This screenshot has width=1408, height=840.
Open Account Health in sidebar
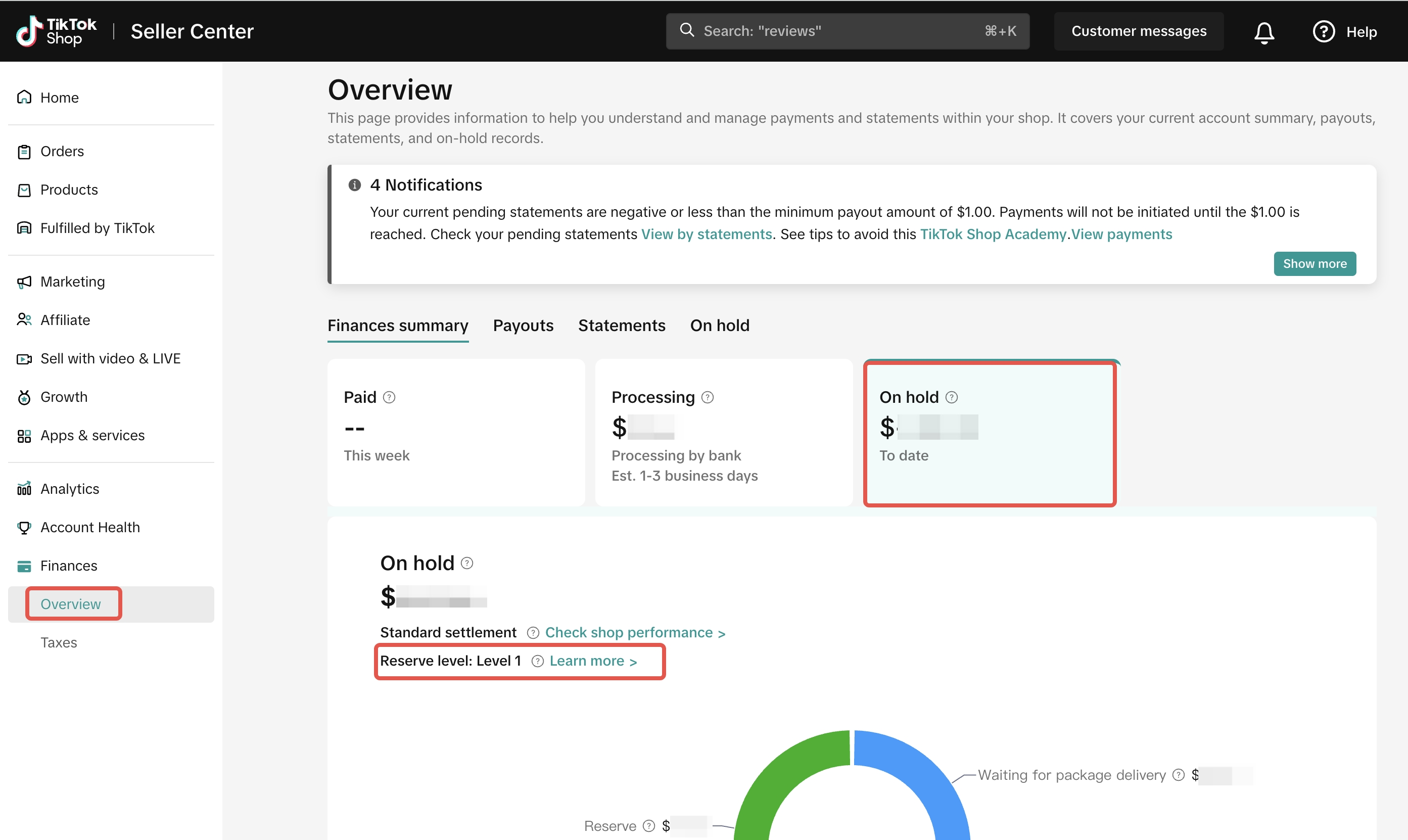point(90,527)
